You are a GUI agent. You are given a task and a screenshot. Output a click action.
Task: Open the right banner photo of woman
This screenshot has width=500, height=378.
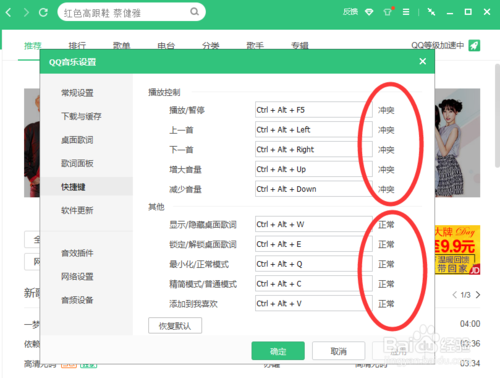(x=457, y=143)
